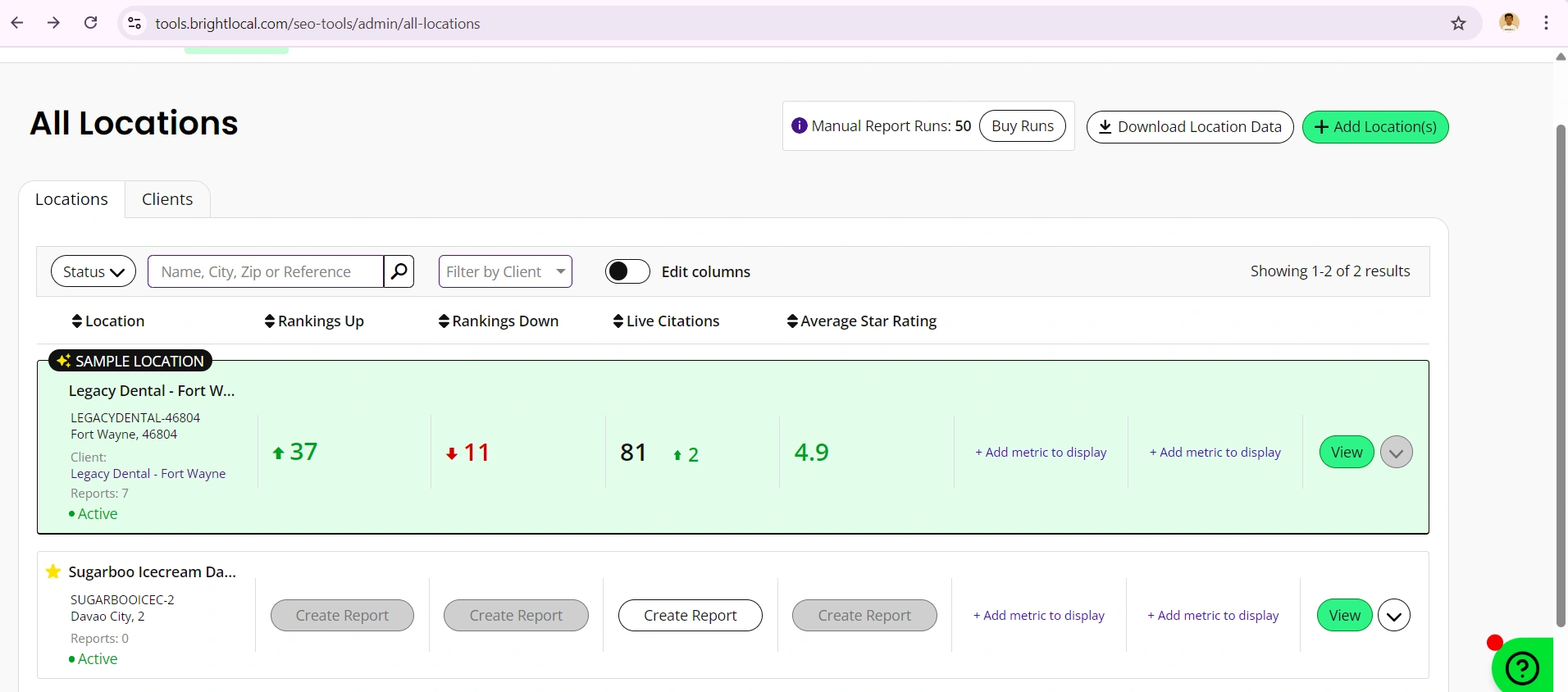Toggle the Edit columns switch
This screenshot has height=692, width=1568.
627,271
